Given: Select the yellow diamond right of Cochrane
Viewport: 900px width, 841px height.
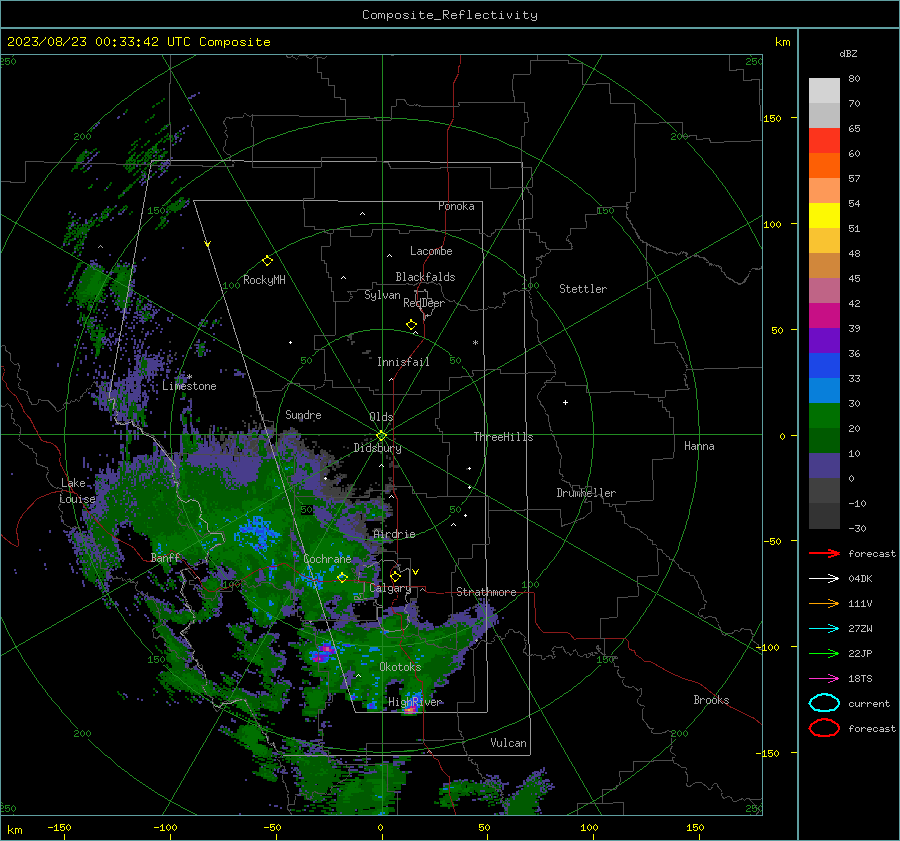Looking at the screenshot, I should 342,578.
